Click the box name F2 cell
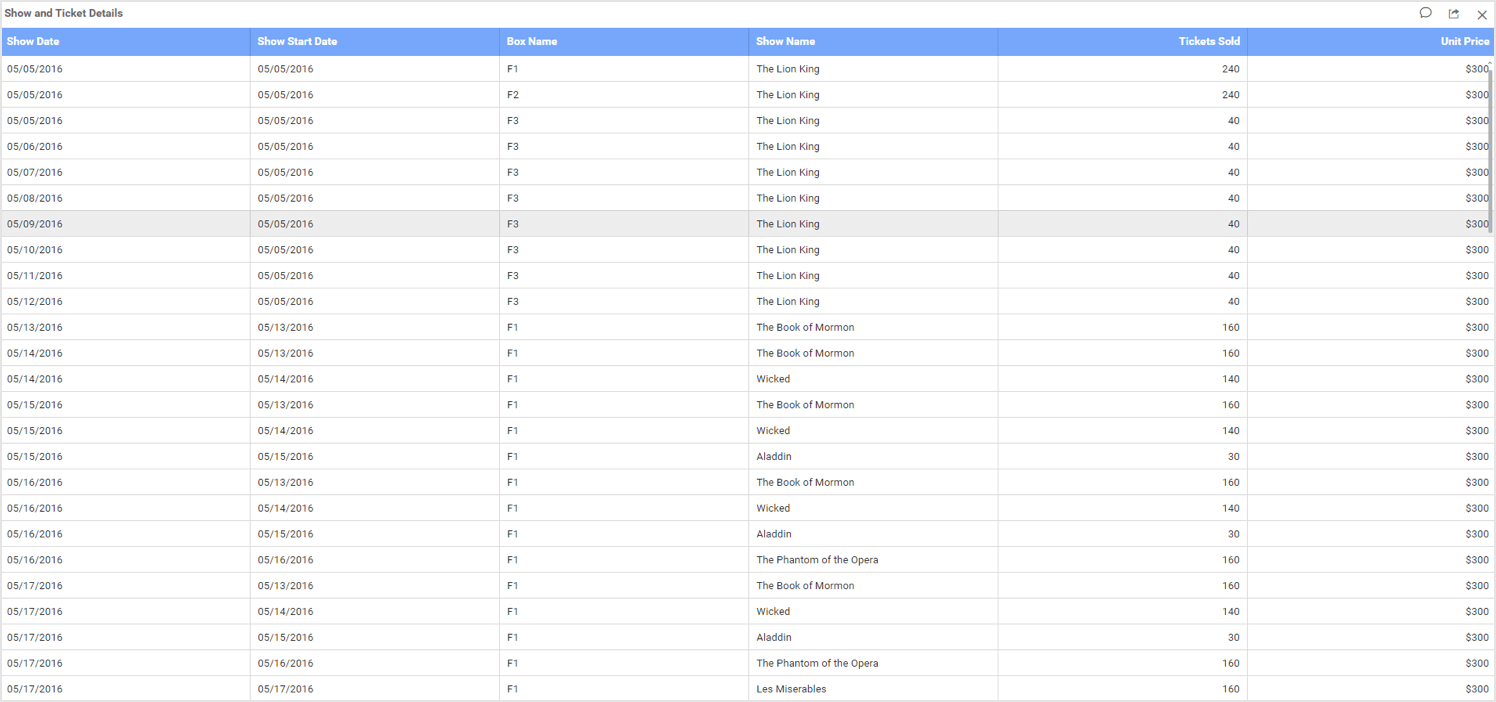 (x=513, y=94)
